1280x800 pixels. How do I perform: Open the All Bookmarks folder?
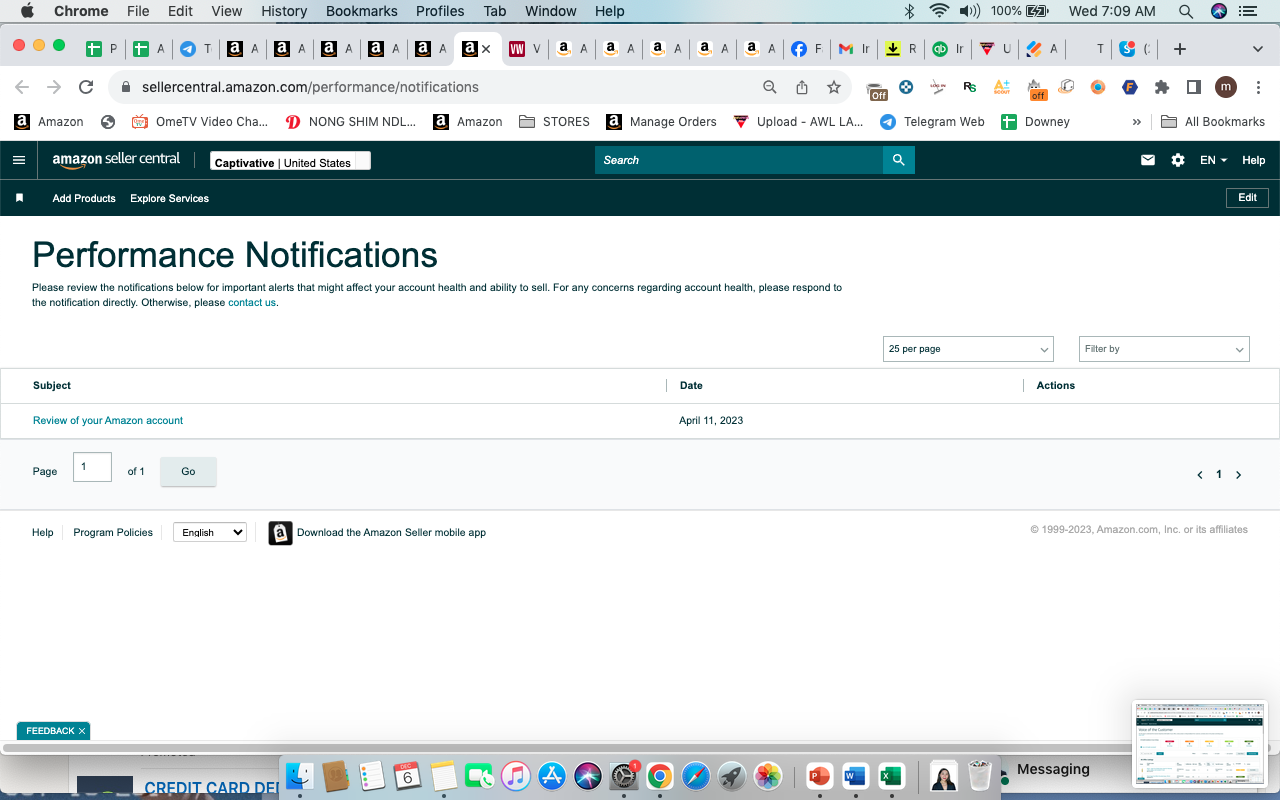pyautogui.click(x=1213, y=122)
